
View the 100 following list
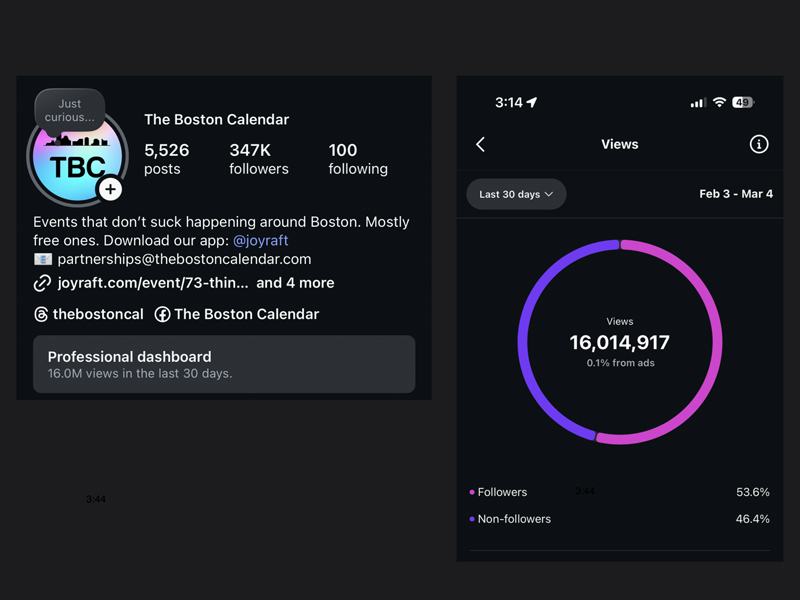pos(357,159)
